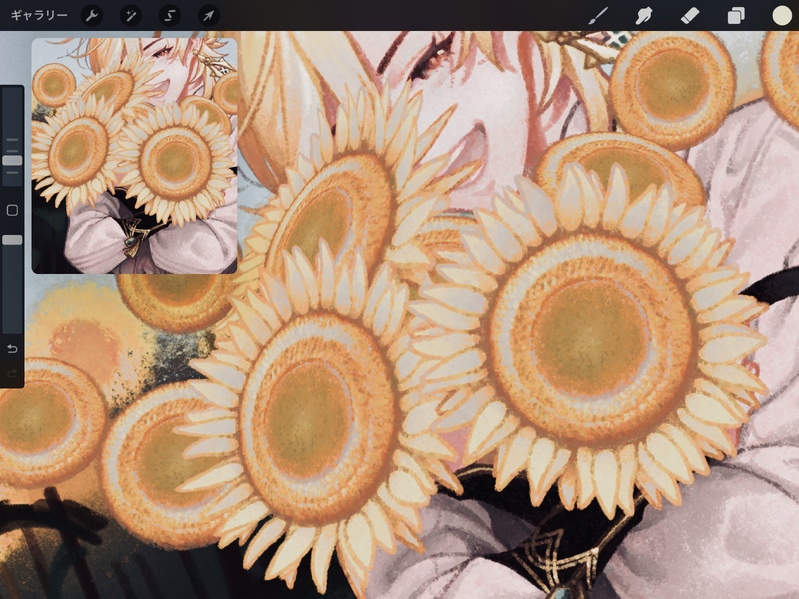Click the brush opacity slider handle
This screenshot has width=799, height=599.
[x=12, y=240]
